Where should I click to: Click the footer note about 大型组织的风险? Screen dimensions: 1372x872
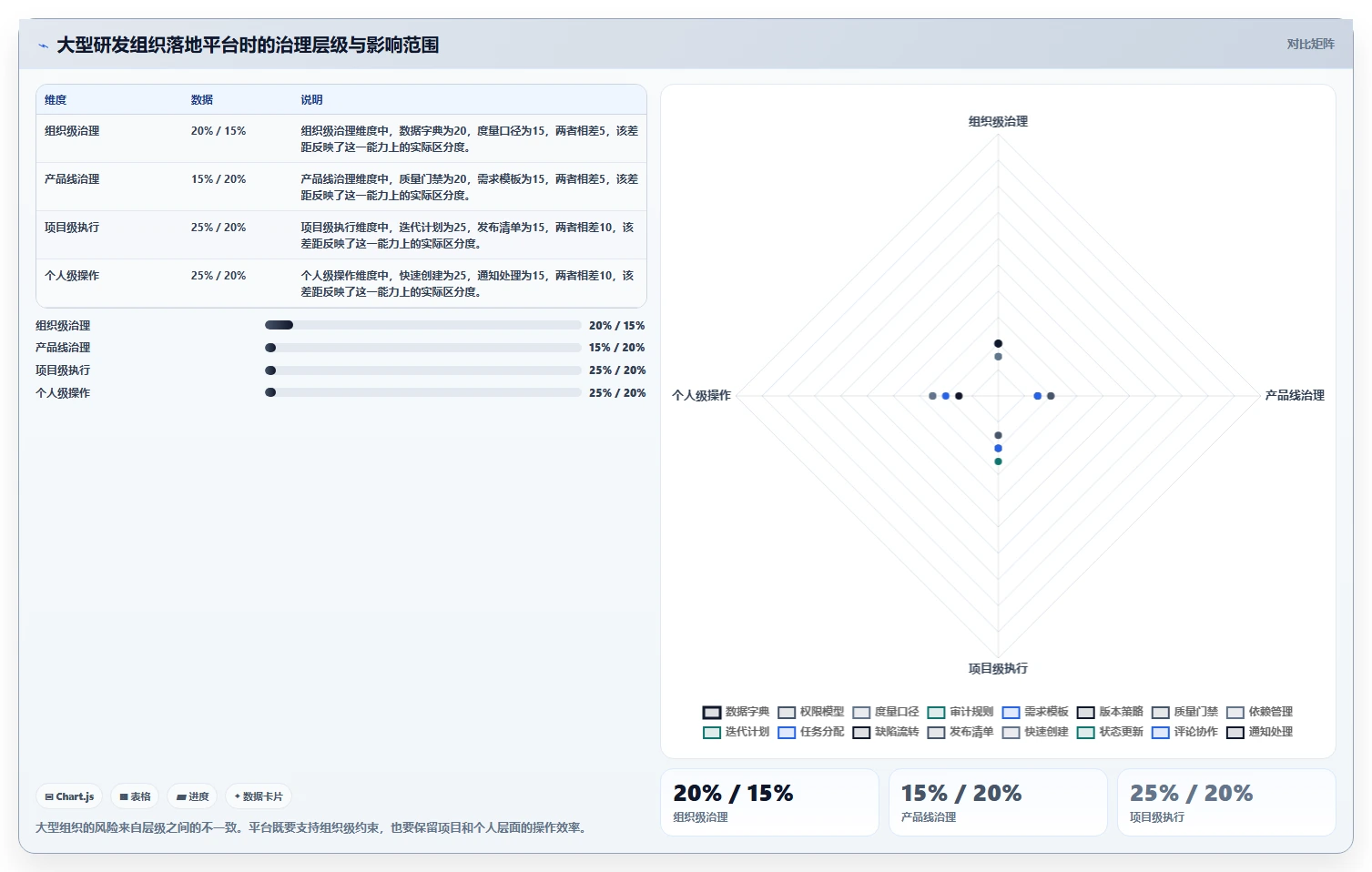pos(313,828)
